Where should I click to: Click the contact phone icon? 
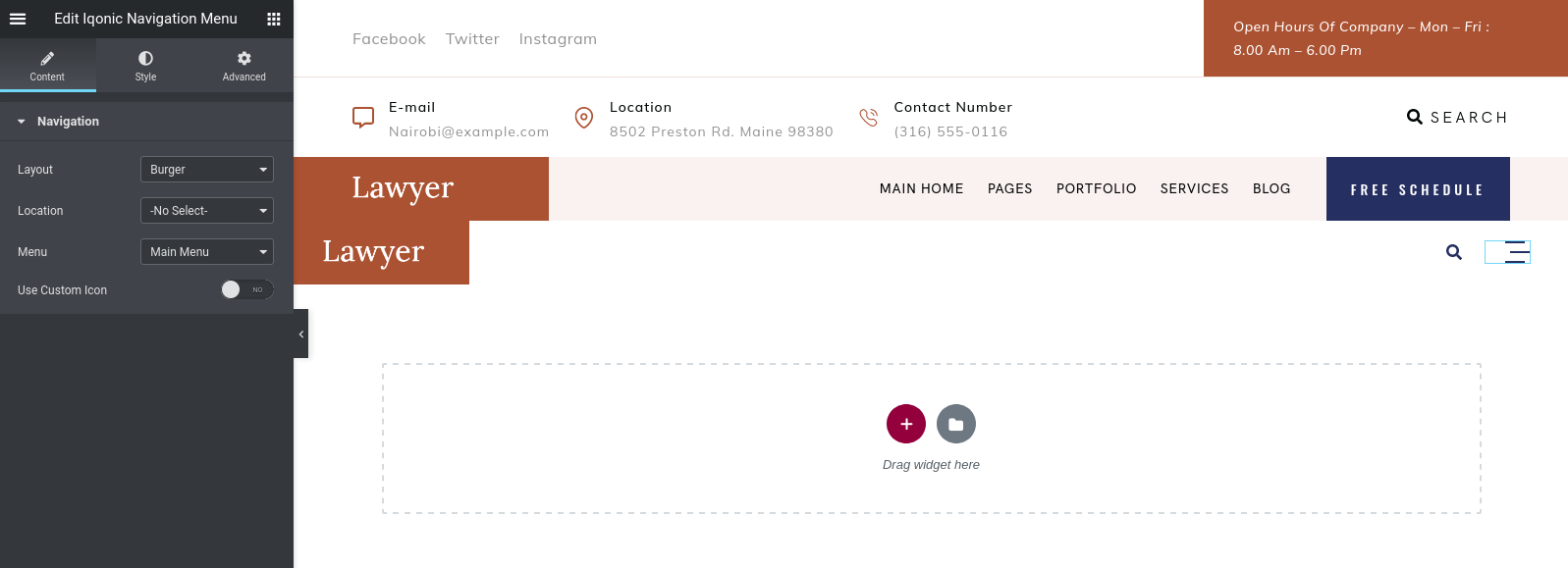(x=869, y=118)
